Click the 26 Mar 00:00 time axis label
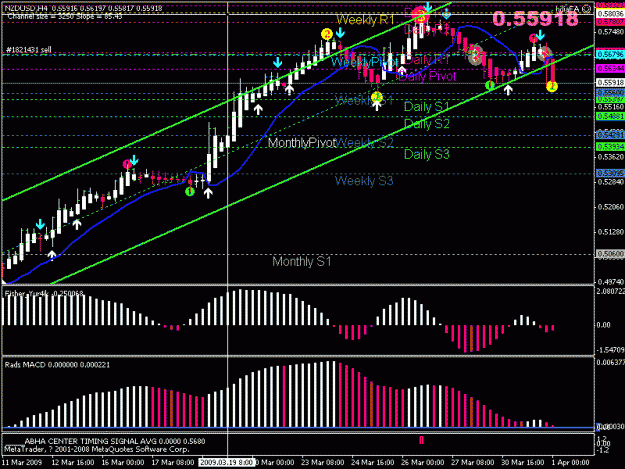The height and width of the screenshot is (469, 625). (423, 462)
